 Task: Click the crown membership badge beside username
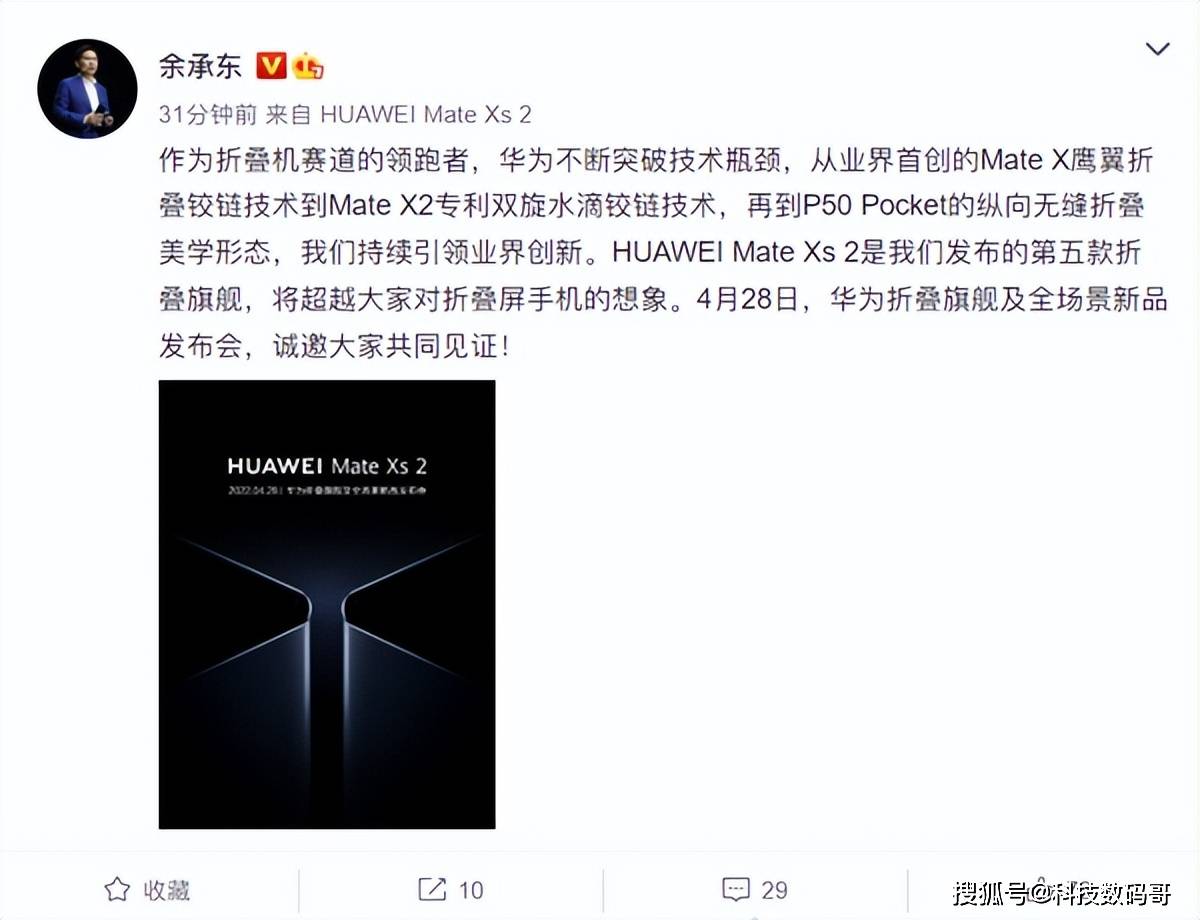click(309, 66)
